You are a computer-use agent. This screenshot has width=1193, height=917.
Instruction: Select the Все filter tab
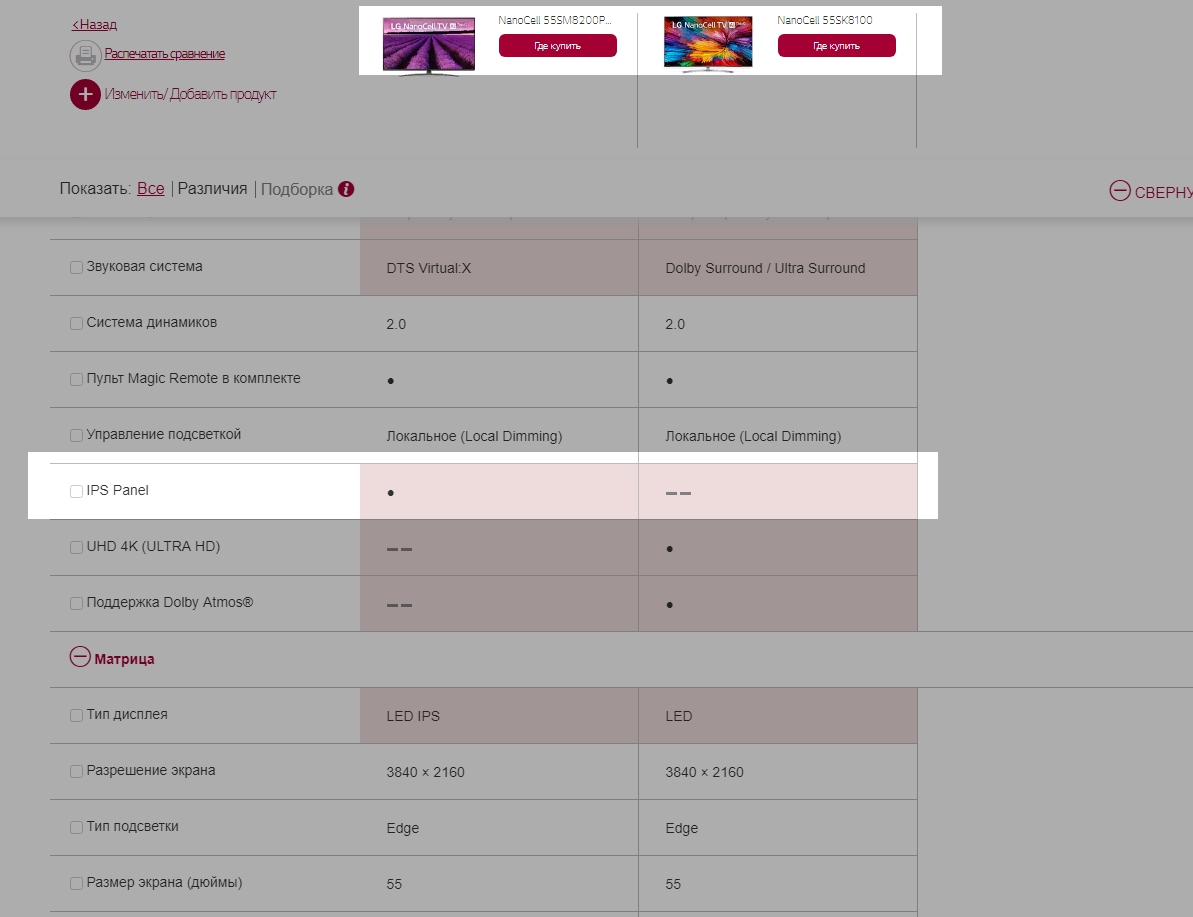point(151,189)
